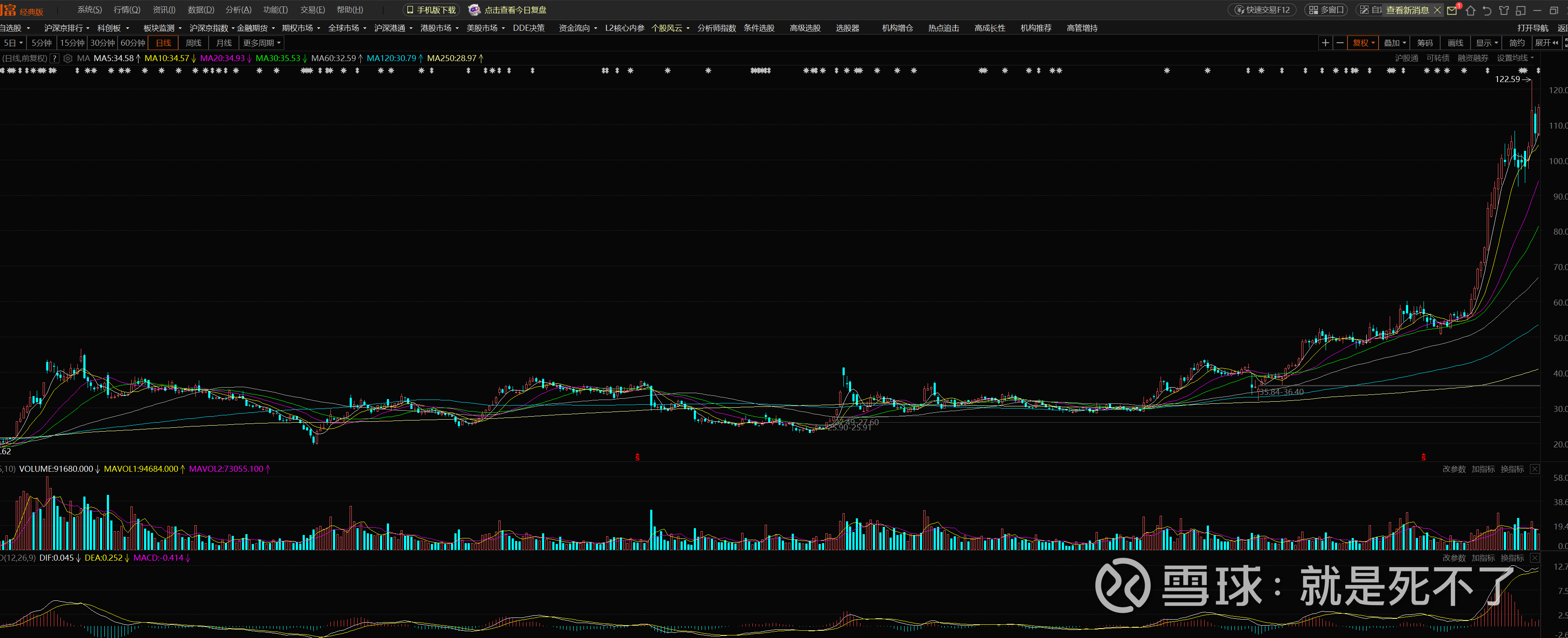Click the 快速交易F12 button
The height and width of the screenshot is (638, 1568).
coord(1262,10)
